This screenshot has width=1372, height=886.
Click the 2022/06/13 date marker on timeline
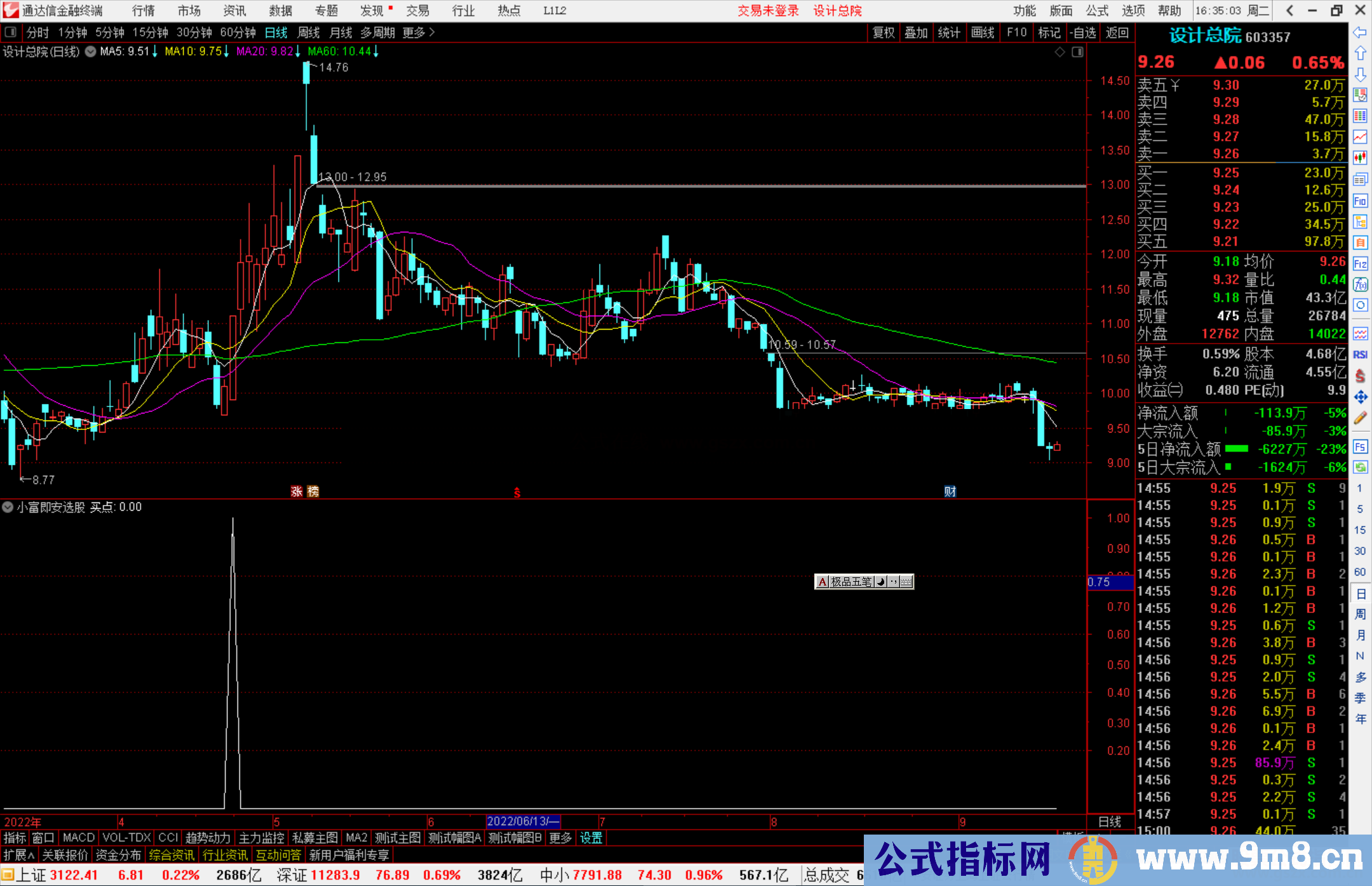[x=522, y=821]
